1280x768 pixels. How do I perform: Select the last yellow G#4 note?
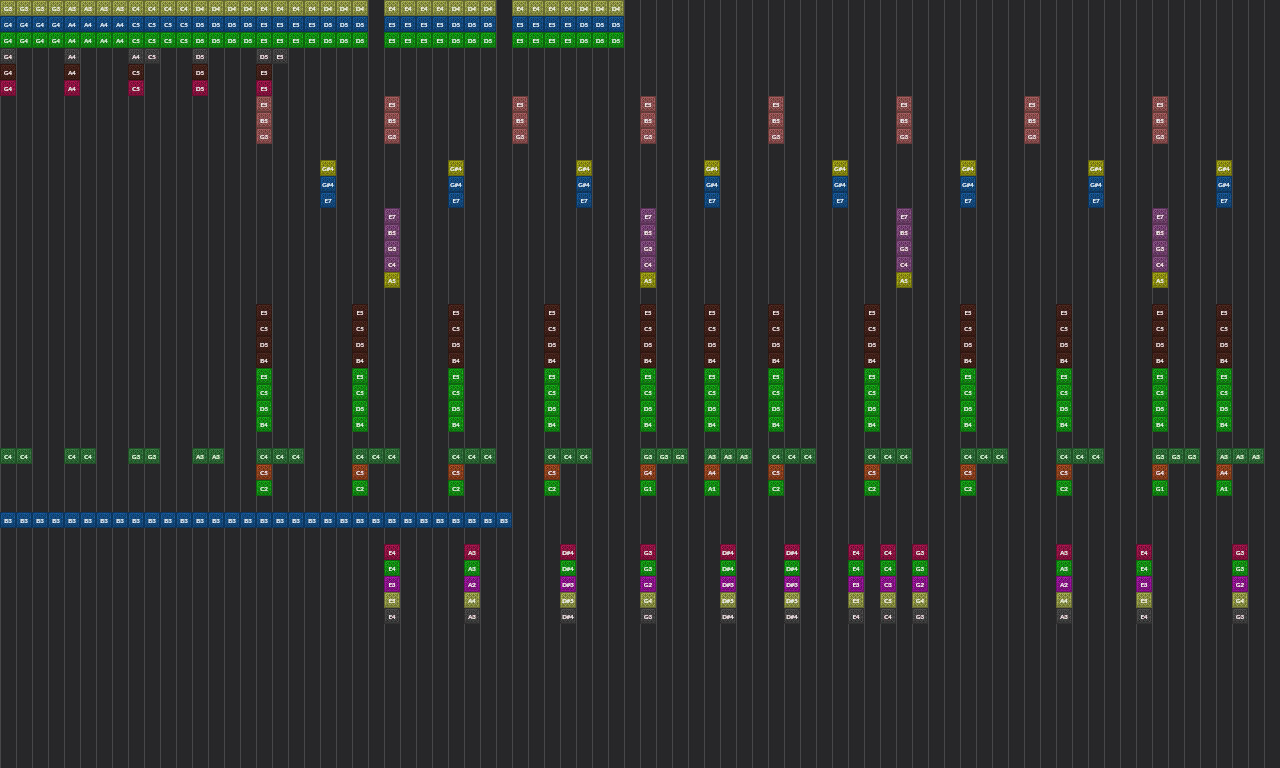point(1224,168)
